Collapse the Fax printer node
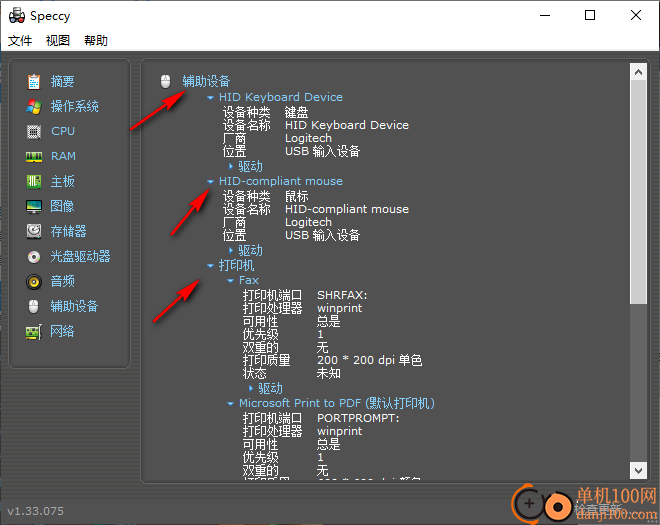Image resolution: width=660 pixels, height=525 pixels. [230, 280]
